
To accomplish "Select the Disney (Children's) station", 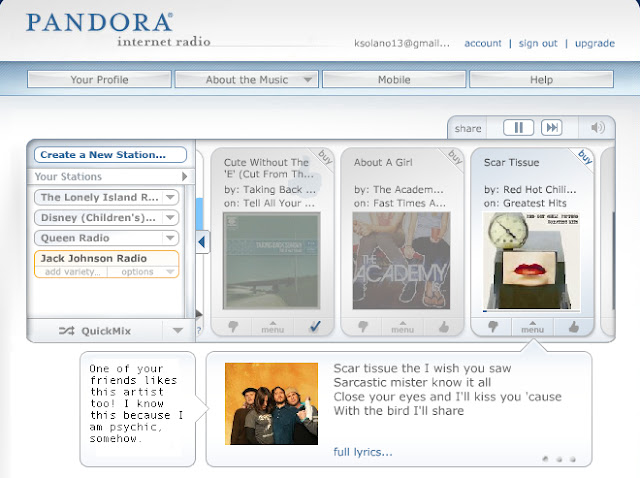I will tap(99, 218).
